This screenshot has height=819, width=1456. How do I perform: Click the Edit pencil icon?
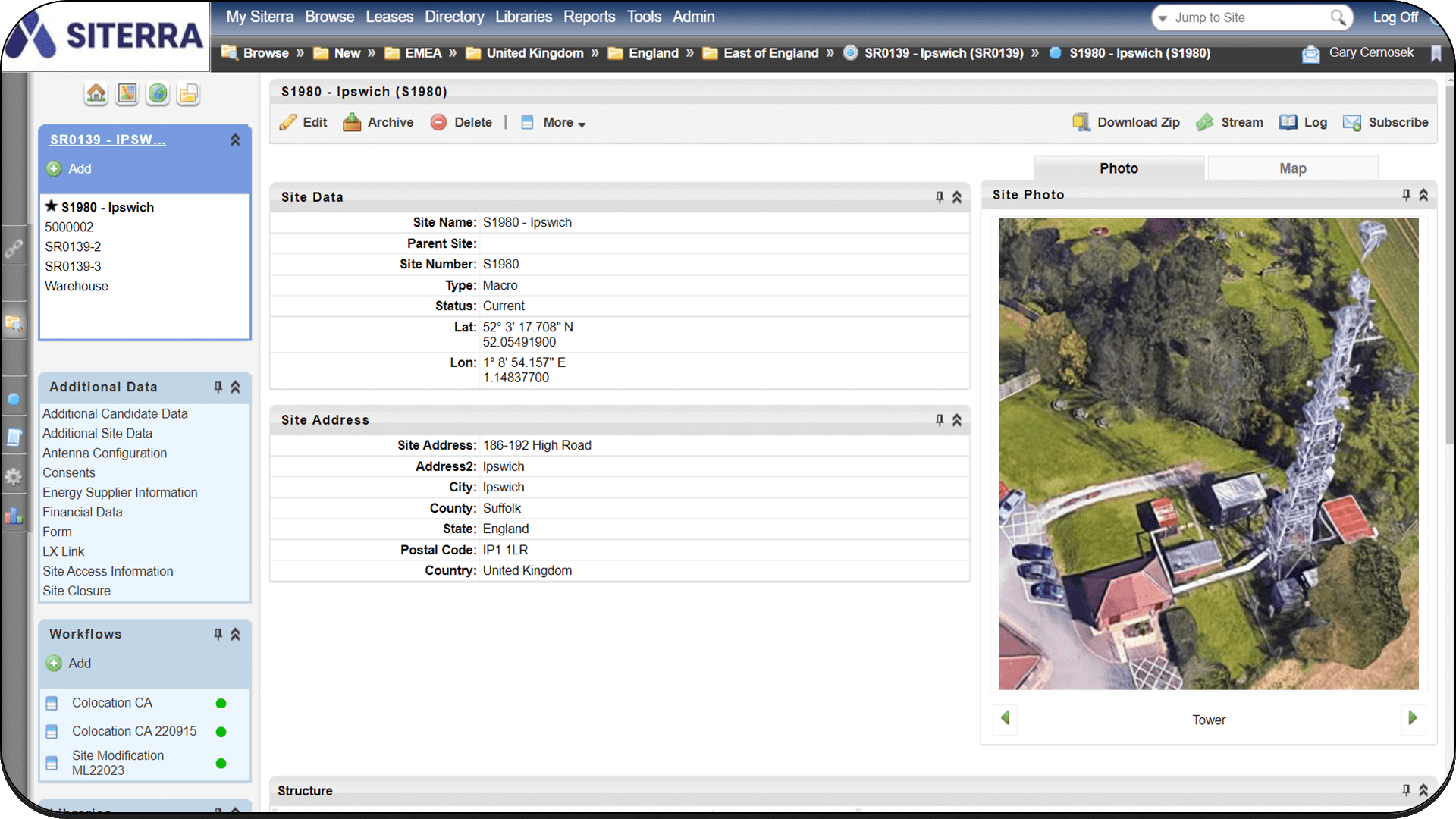click(288, 122)
